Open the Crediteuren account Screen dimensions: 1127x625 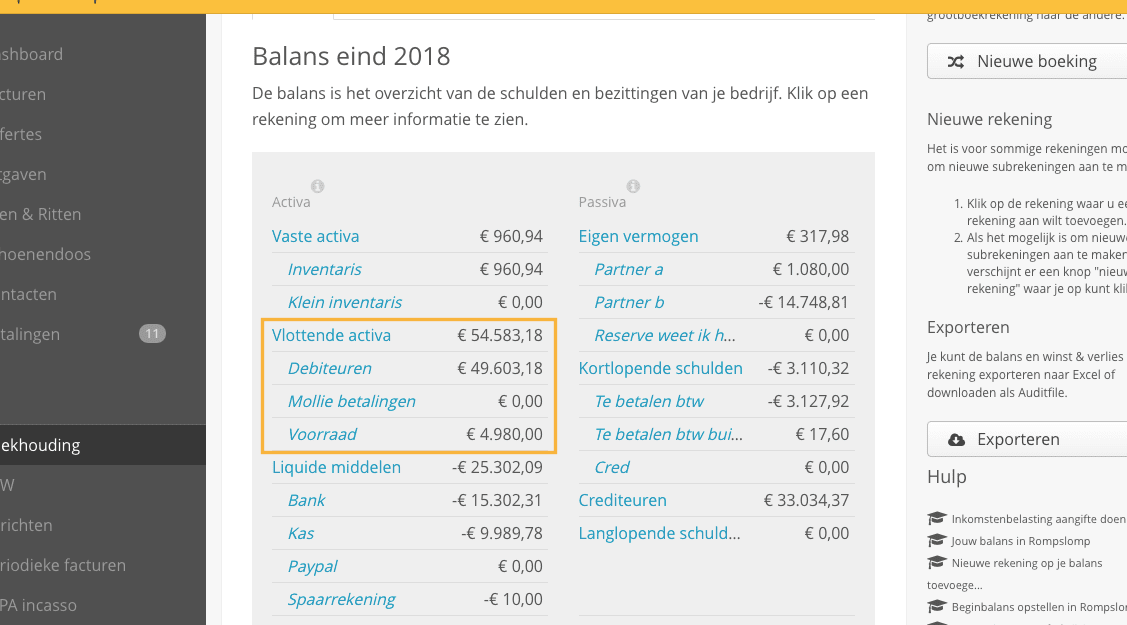click(x=622, y=501)
